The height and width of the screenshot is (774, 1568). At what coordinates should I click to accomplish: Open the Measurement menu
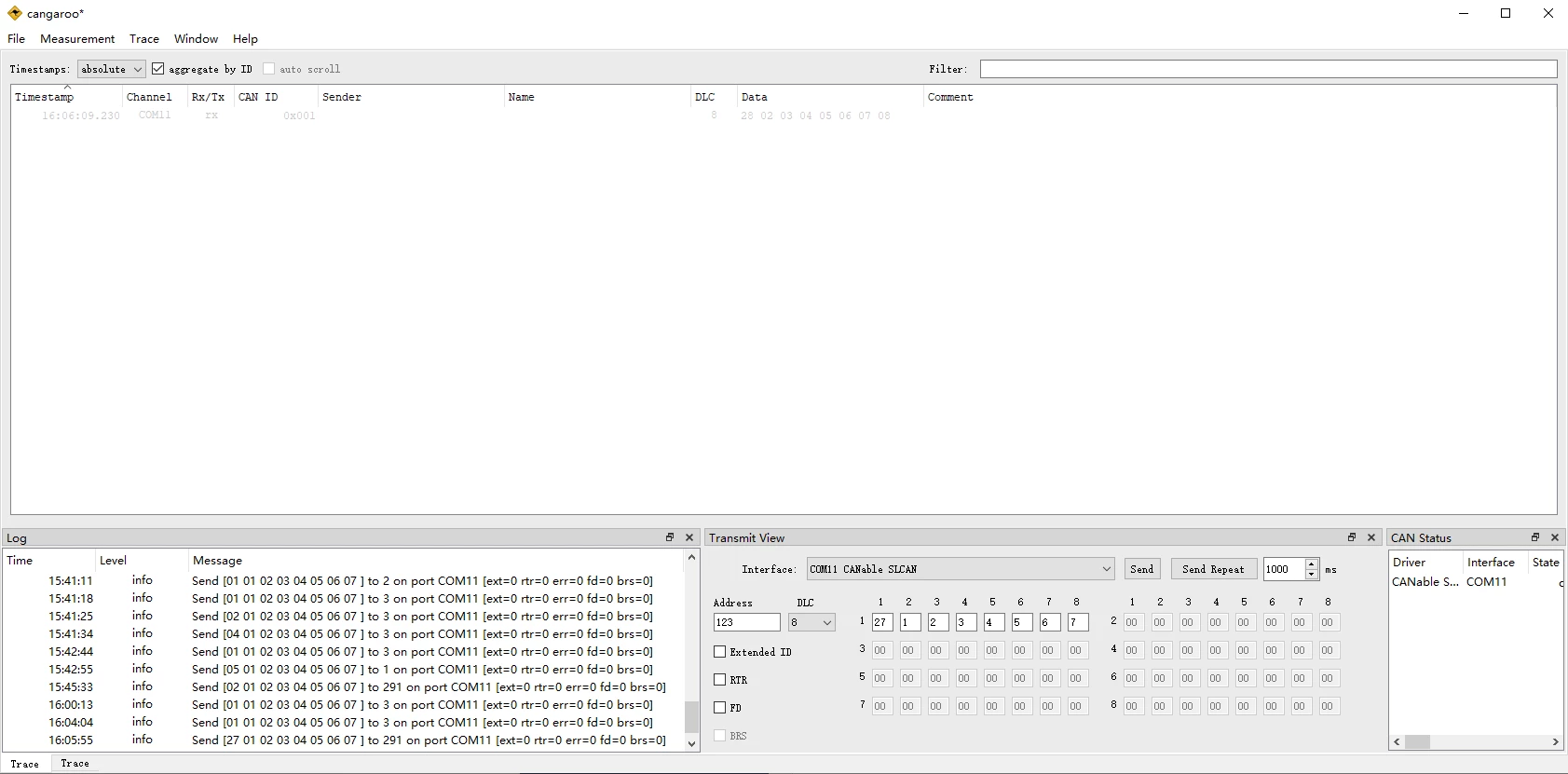click(77, 39)
